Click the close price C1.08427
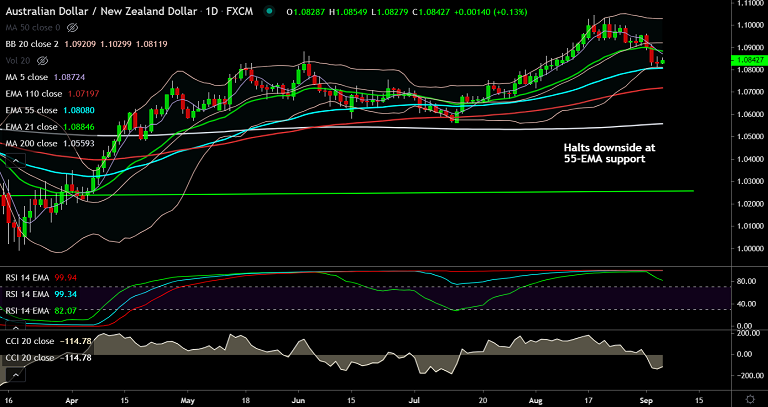This screenshot has width=768, height=407. tap(432, 11)
